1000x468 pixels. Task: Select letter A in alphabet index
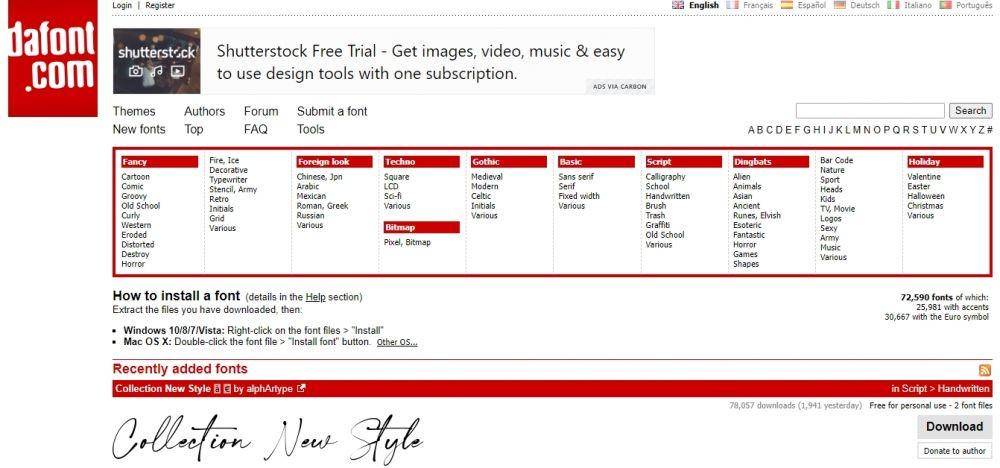[x=752, y=130]
